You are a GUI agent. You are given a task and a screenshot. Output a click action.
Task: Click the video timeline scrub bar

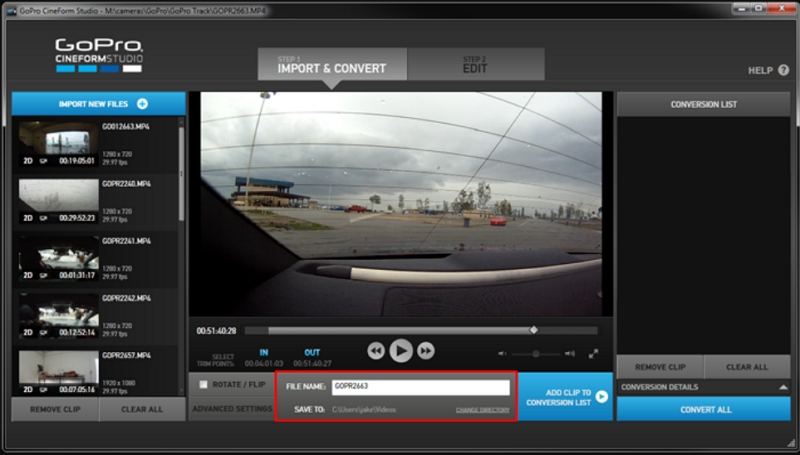(x=421, y=331)
